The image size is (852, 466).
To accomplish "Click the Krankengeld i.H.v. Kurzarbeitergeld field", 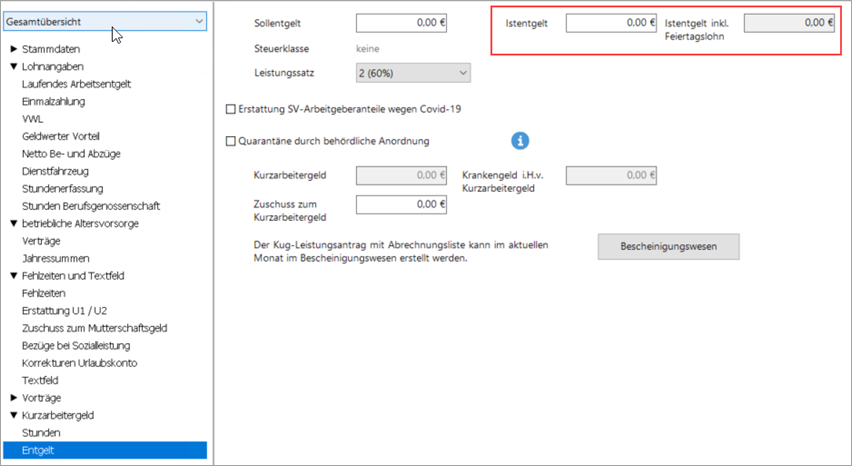I will click(x=611, y=175).
